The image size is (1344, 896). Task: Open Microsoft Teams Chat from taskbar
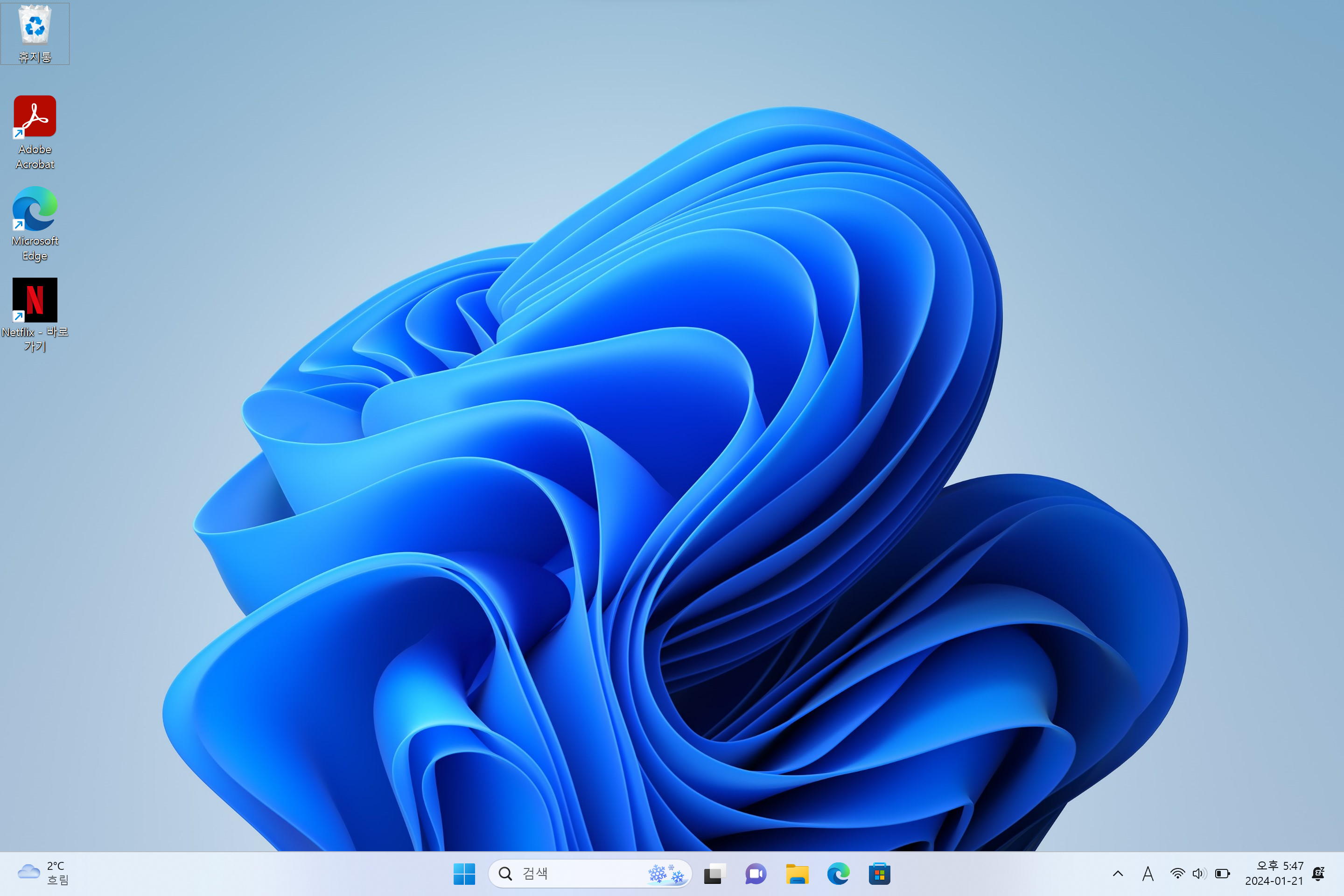(x=756, y=873)
